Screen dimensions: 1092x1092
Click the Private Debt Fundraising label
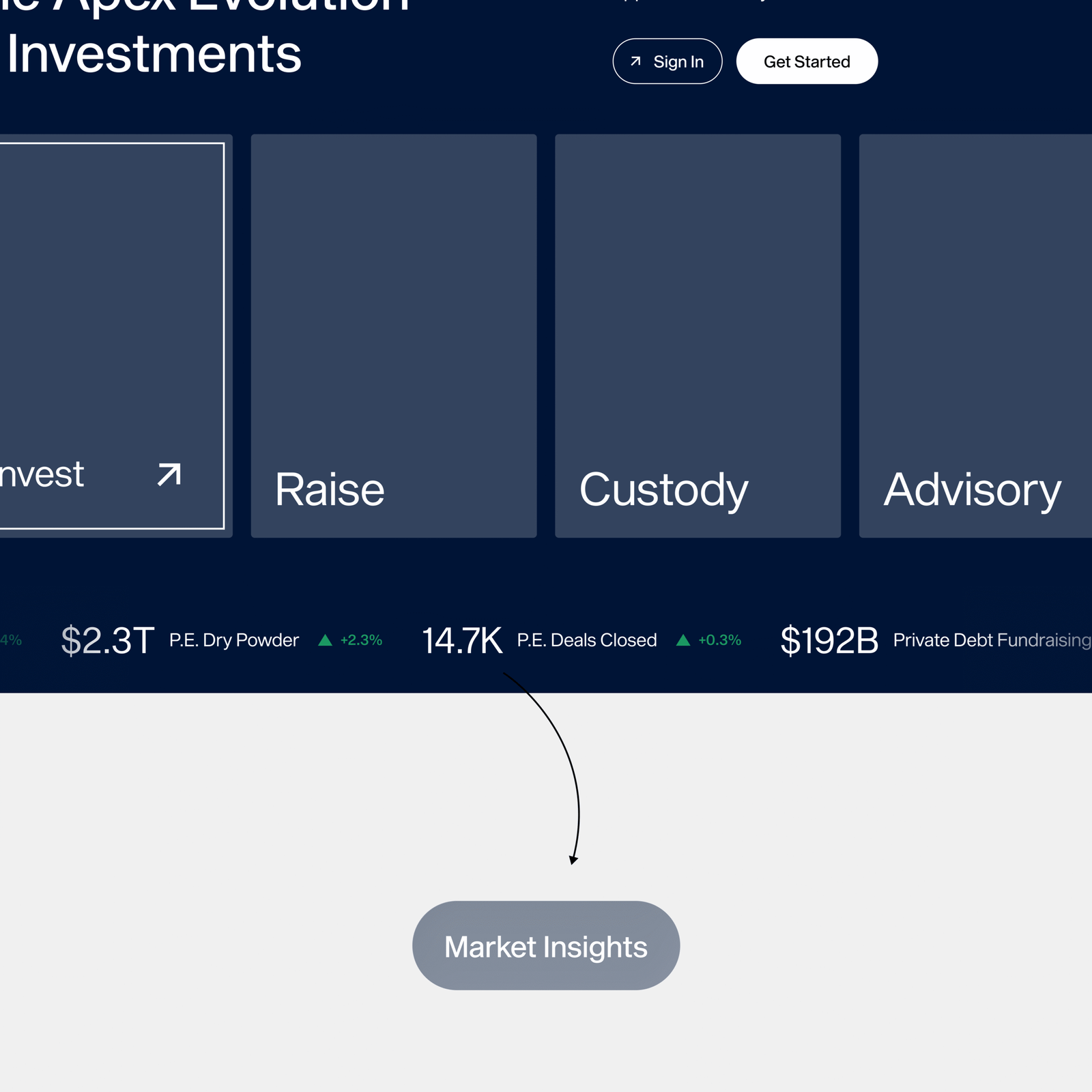(991, 640)
